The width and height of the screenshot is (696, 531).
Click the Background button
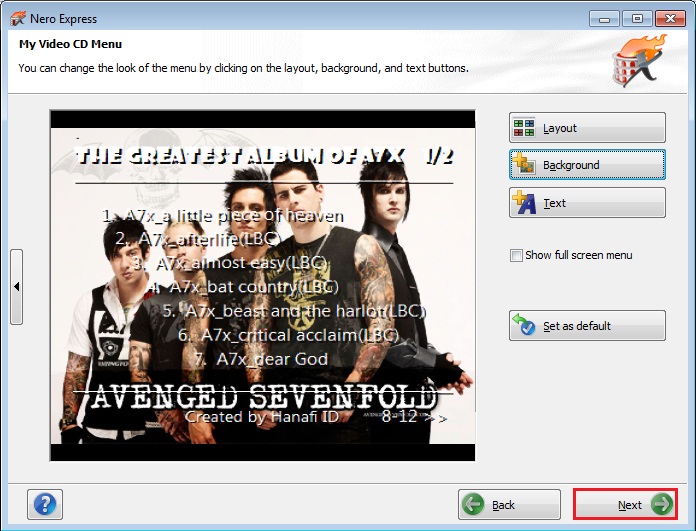click(x=587, y=165)
